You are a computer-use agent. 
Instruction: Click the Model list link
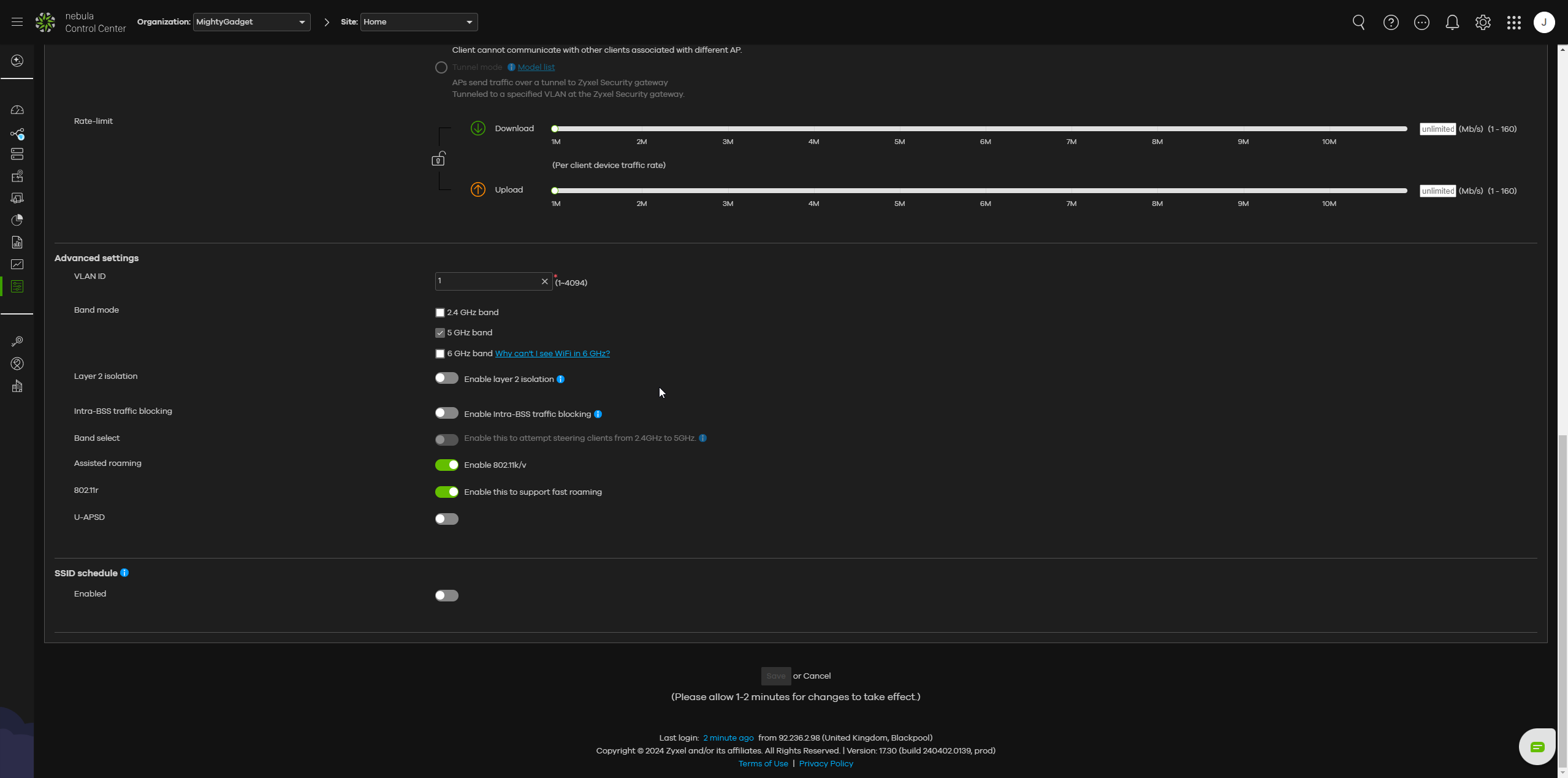point(536,67)
